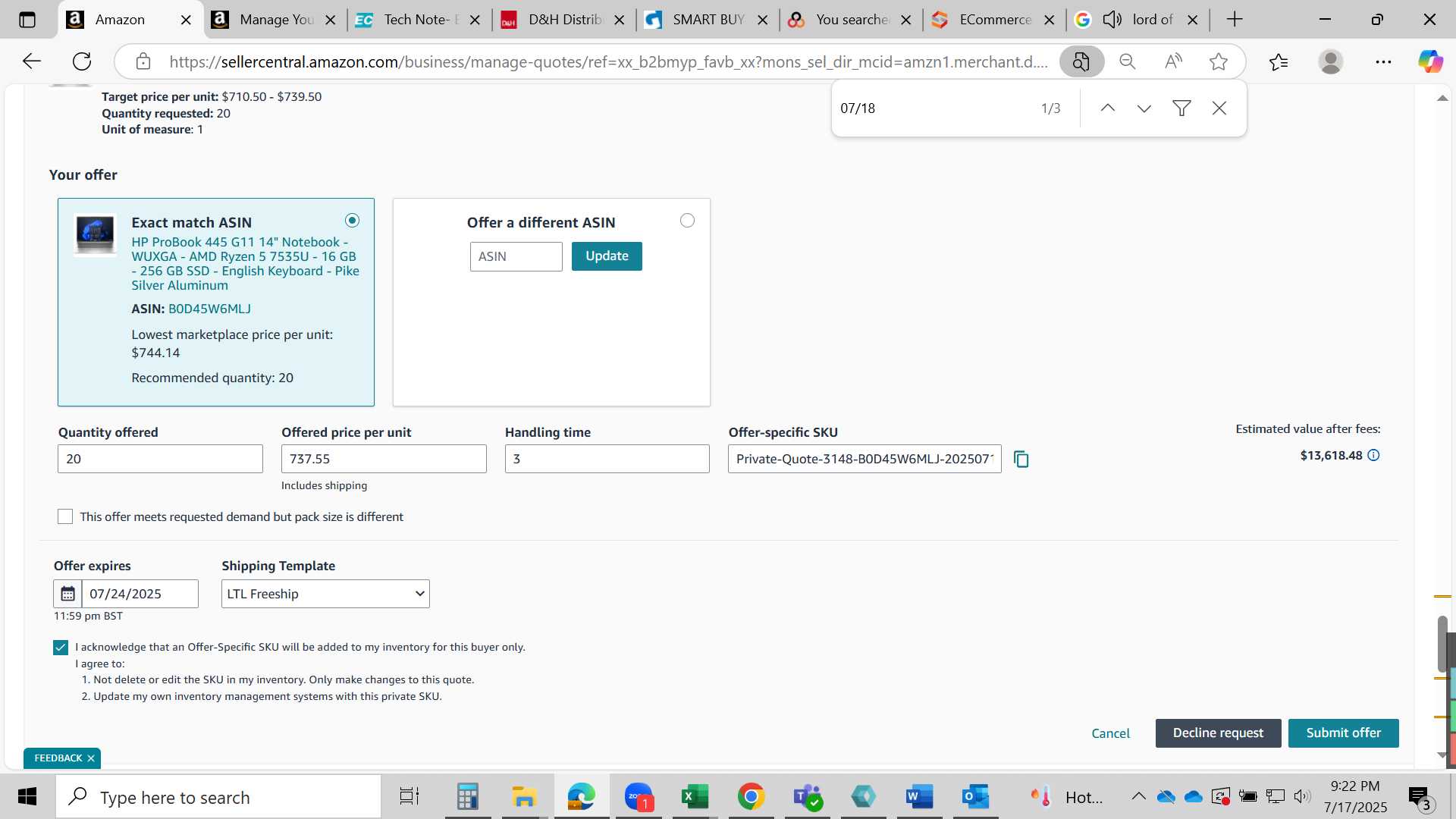This screenshot has width=1456, height=819.
Task: Switch to the lord of Google tab
Action: pos(1139,20)
